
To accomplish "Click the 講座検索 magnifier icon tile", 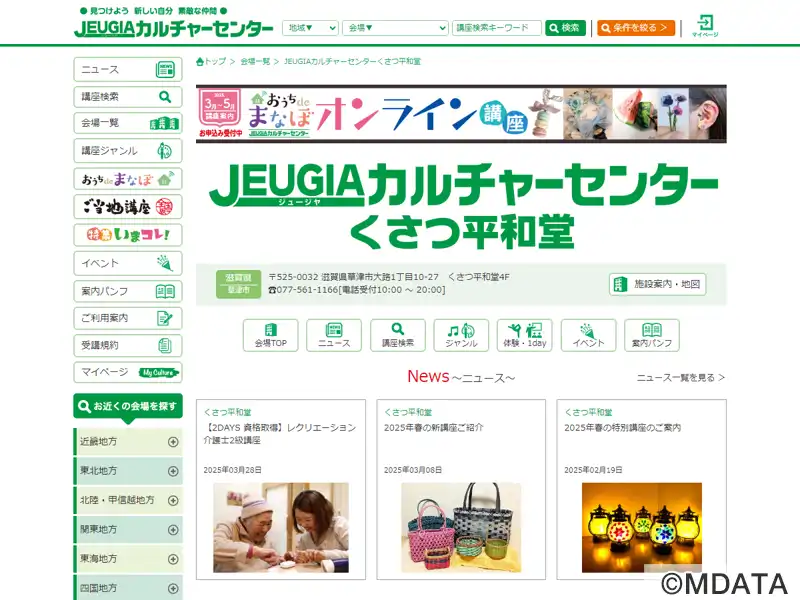I will tap(397, 335).
